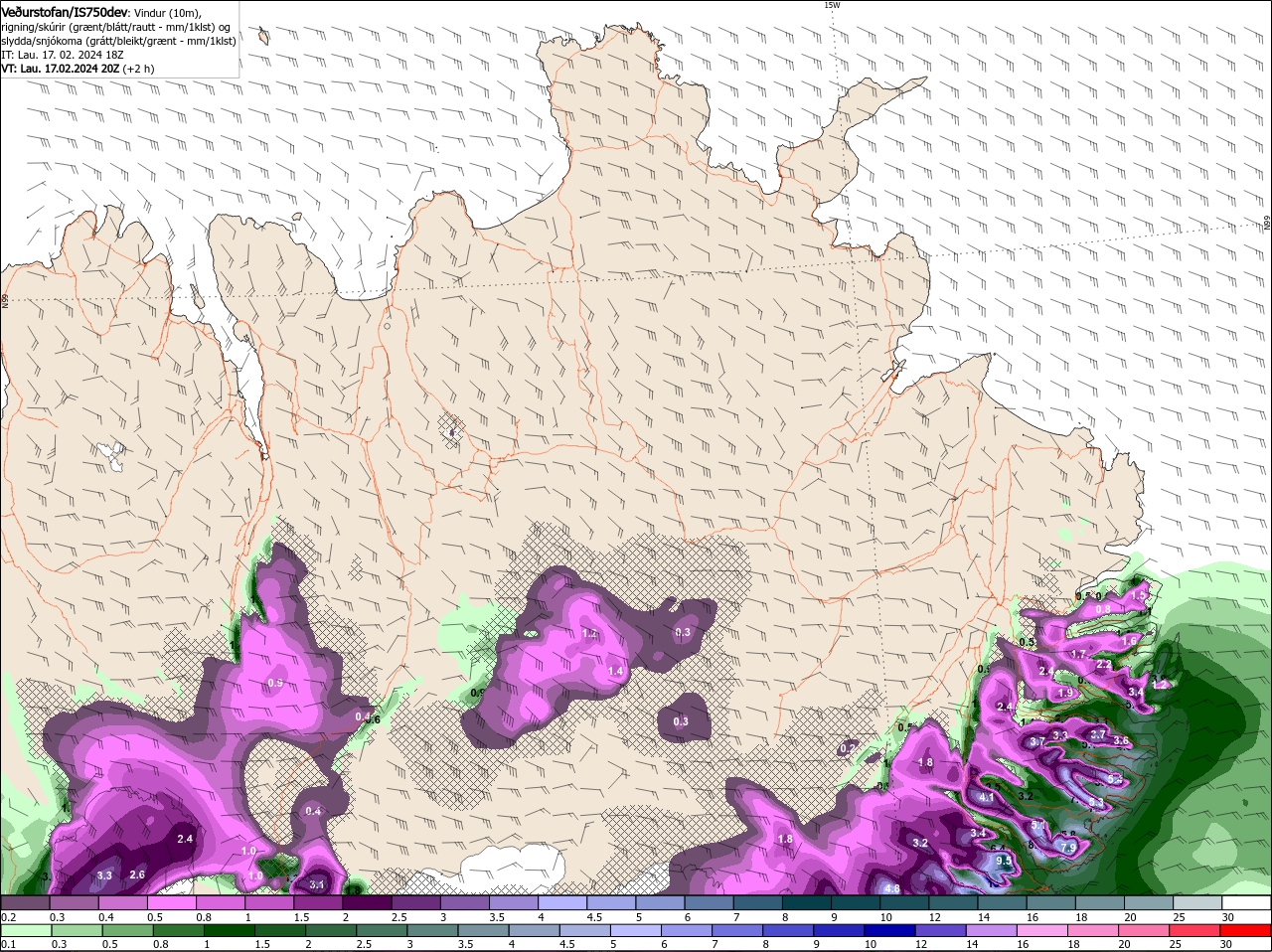Click the 4.1 snow value on map
This screenshot has height=952, width=1272.
[x=987, y=798]
